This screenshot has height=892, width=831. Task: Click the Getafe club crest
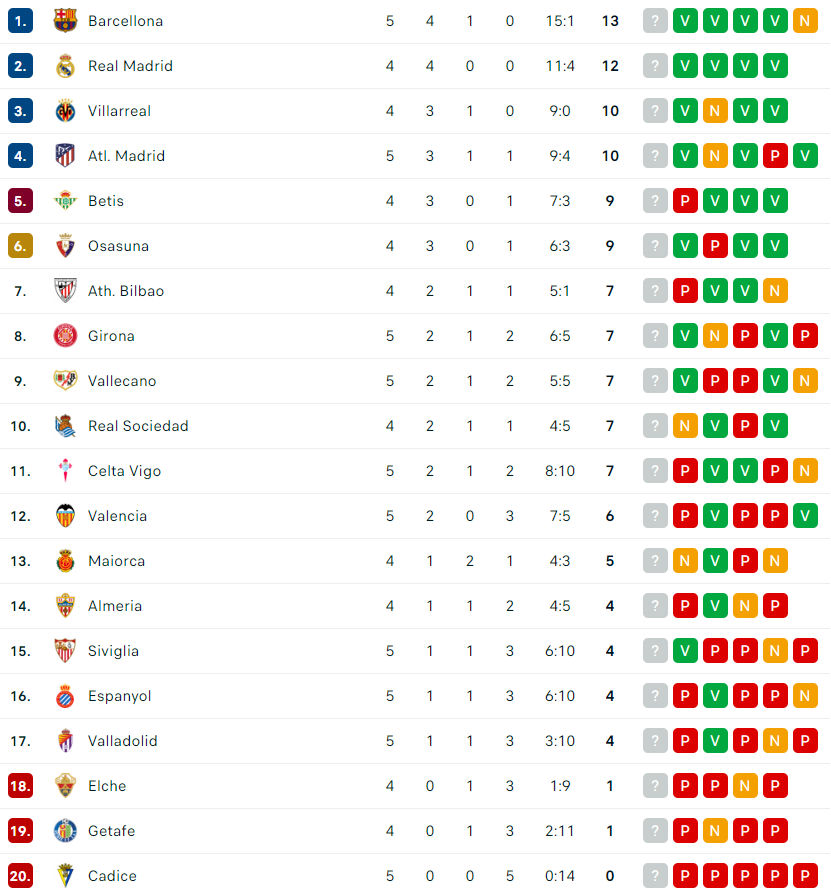65,831
